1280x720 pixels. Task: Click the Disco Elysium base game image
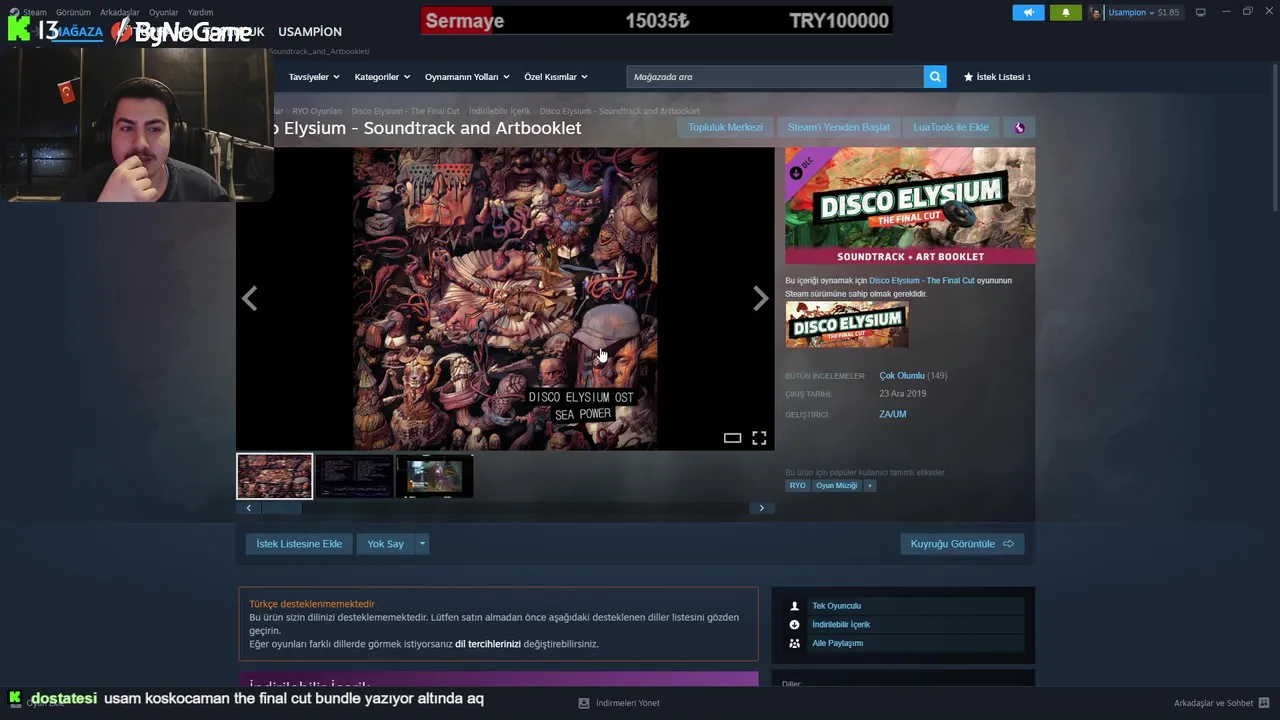tap(847, 324)
